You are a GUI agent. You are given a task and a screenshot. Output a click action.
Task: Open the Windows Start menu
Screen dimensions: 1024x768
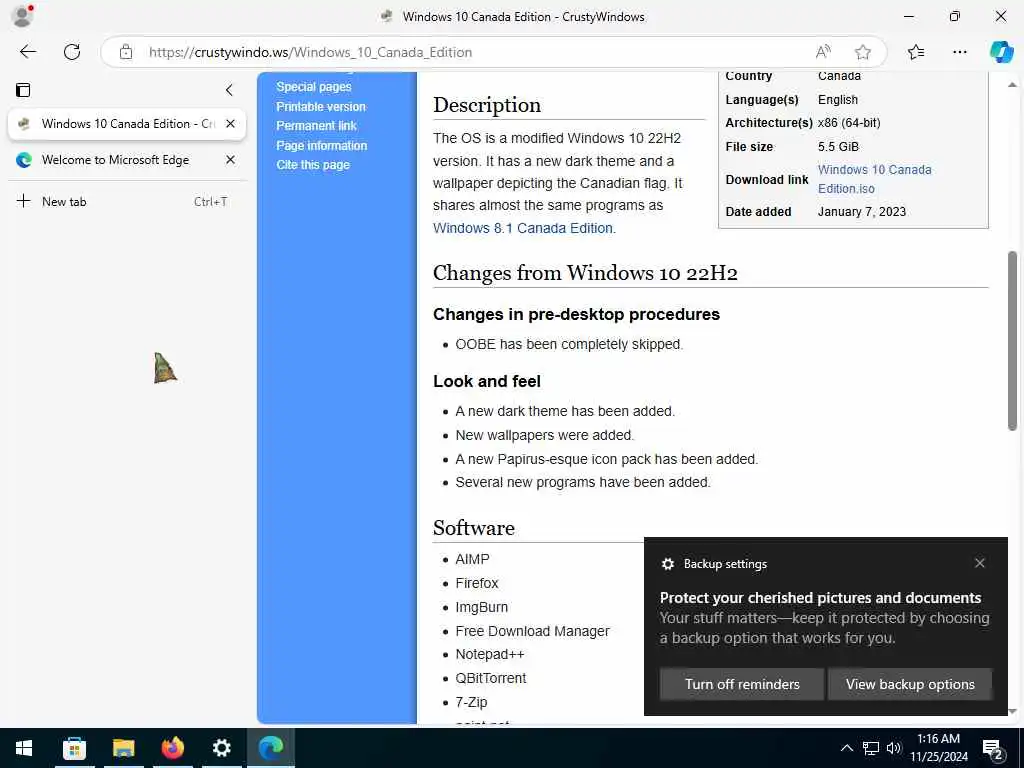(24, 748)
